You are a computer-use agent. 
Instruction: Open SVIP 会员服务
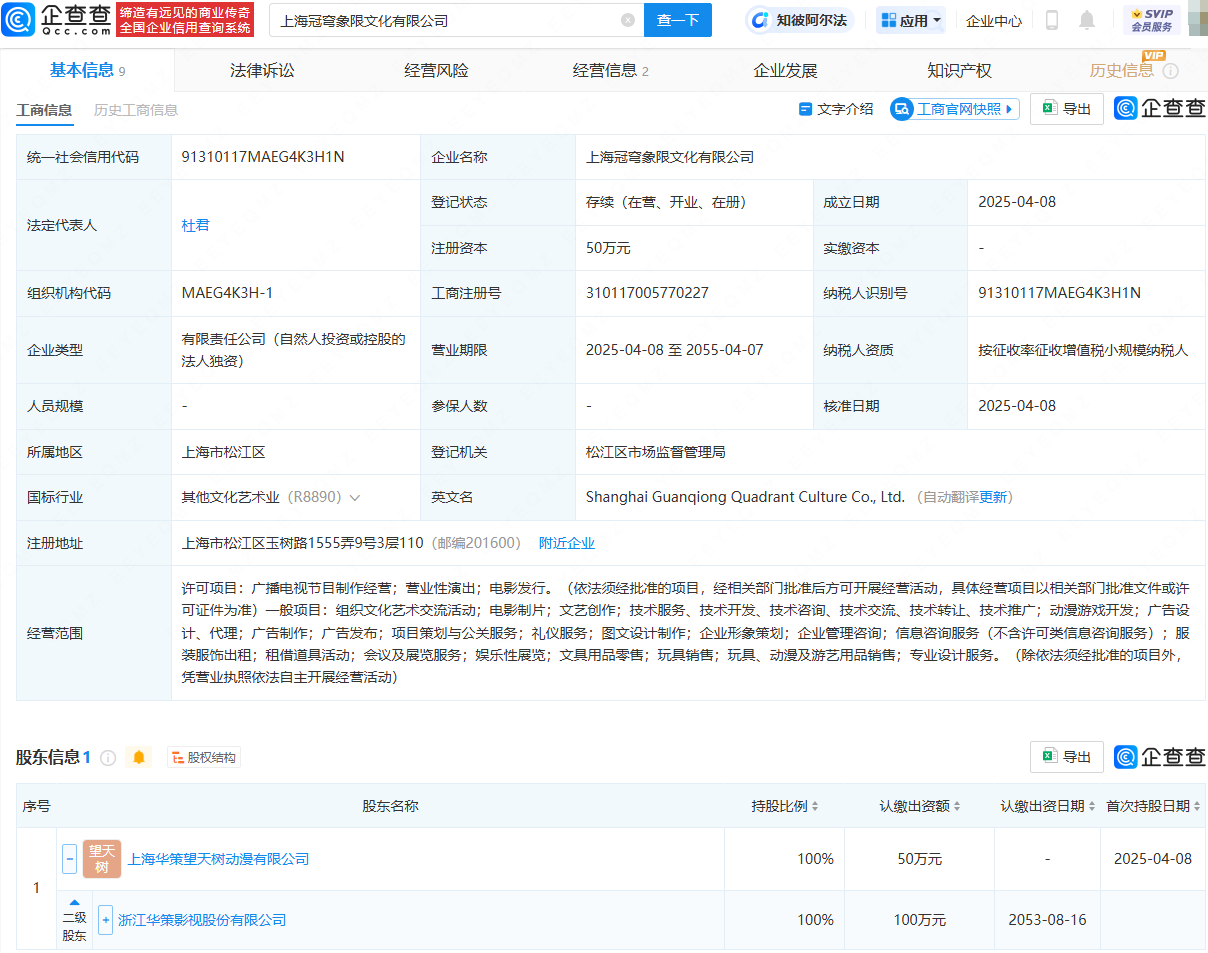tap(1151, 20)
